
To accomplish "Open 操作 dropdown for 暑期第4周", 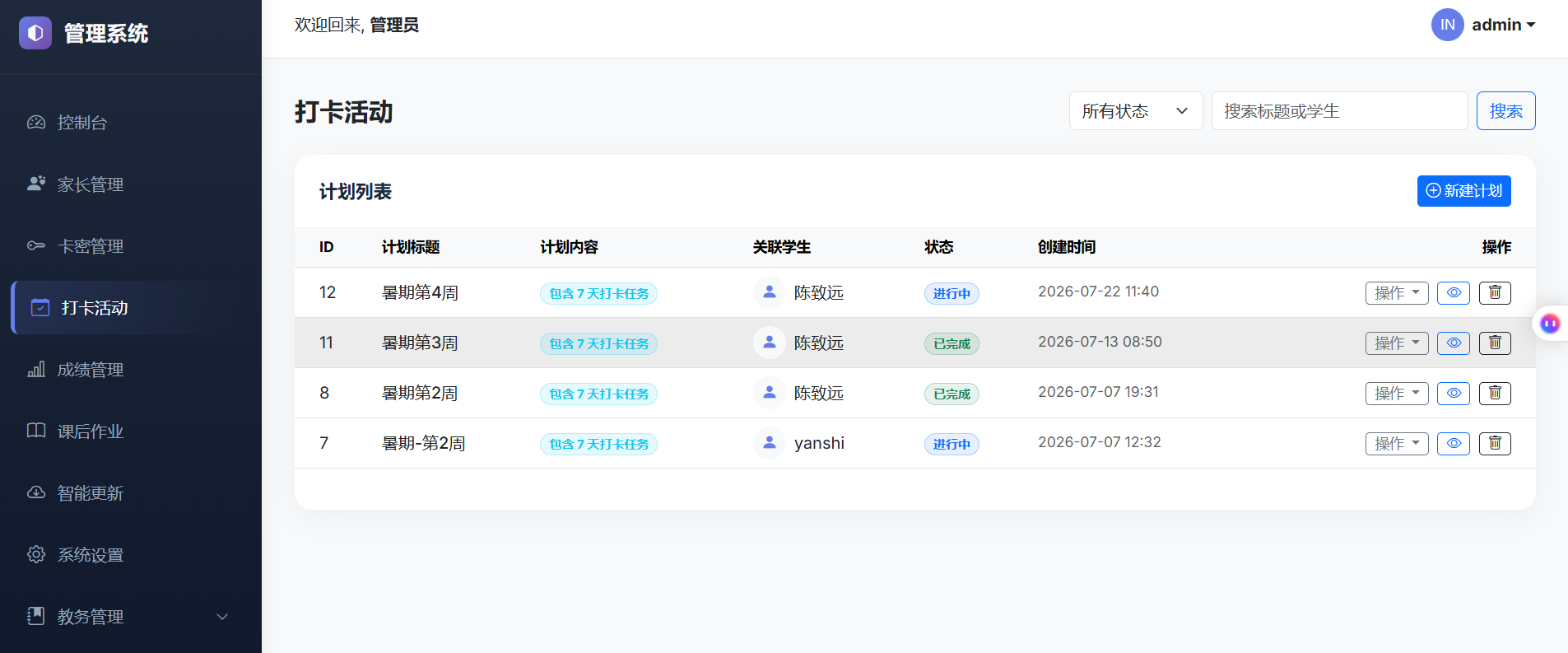I will click(x=1397, y=293).
